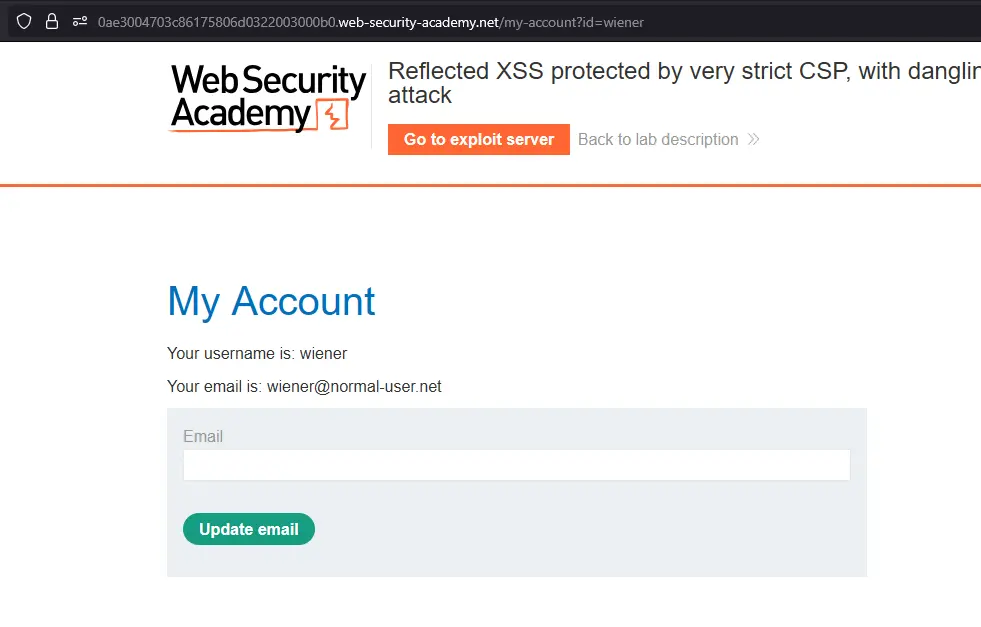Viewport: 981px width, 627px height.
Task: Click the Reflected XSS lab title text
Action: pos(683,71)
